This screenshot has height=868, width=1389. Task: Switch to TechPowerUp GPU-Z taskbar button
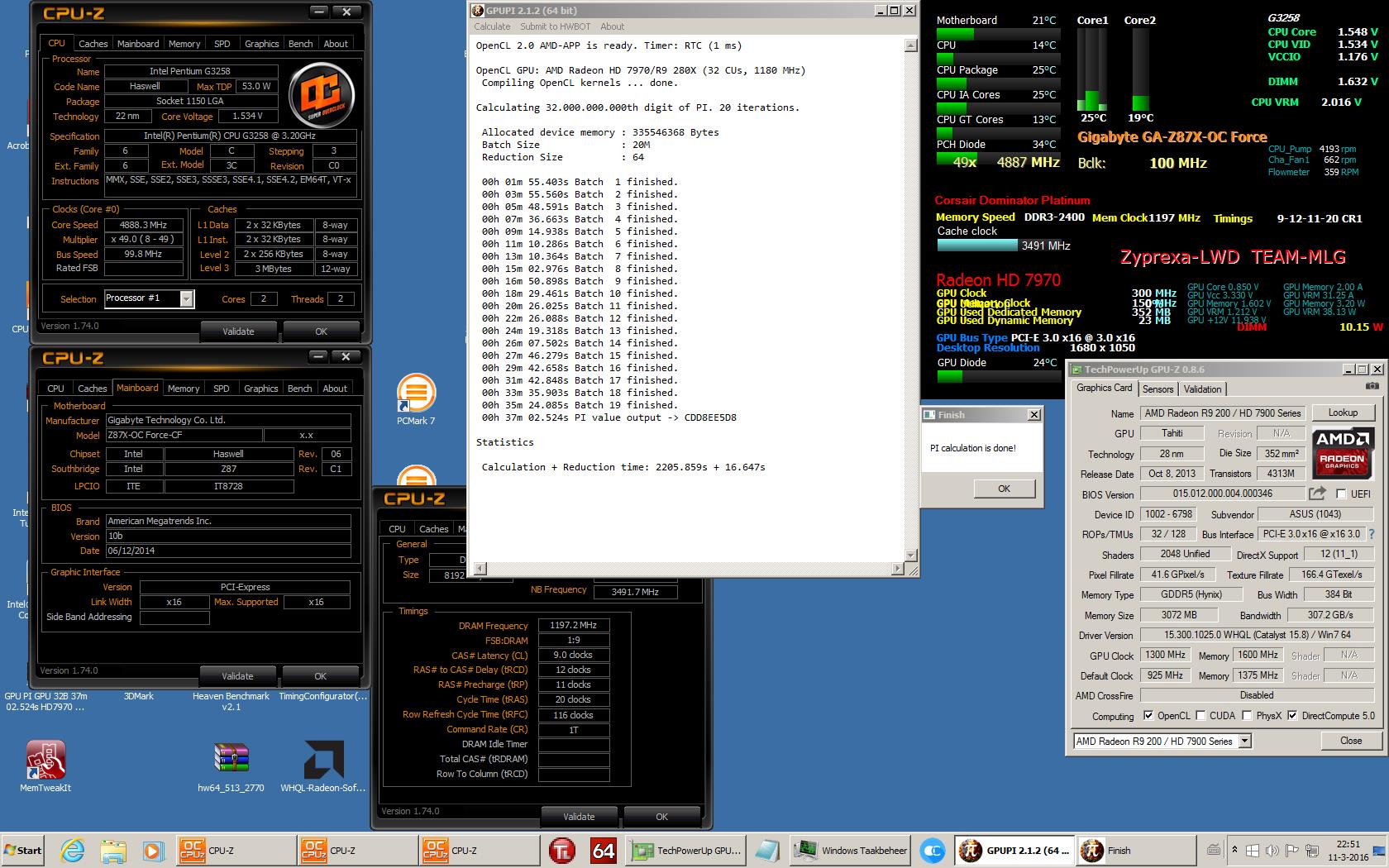coord(687,850)
